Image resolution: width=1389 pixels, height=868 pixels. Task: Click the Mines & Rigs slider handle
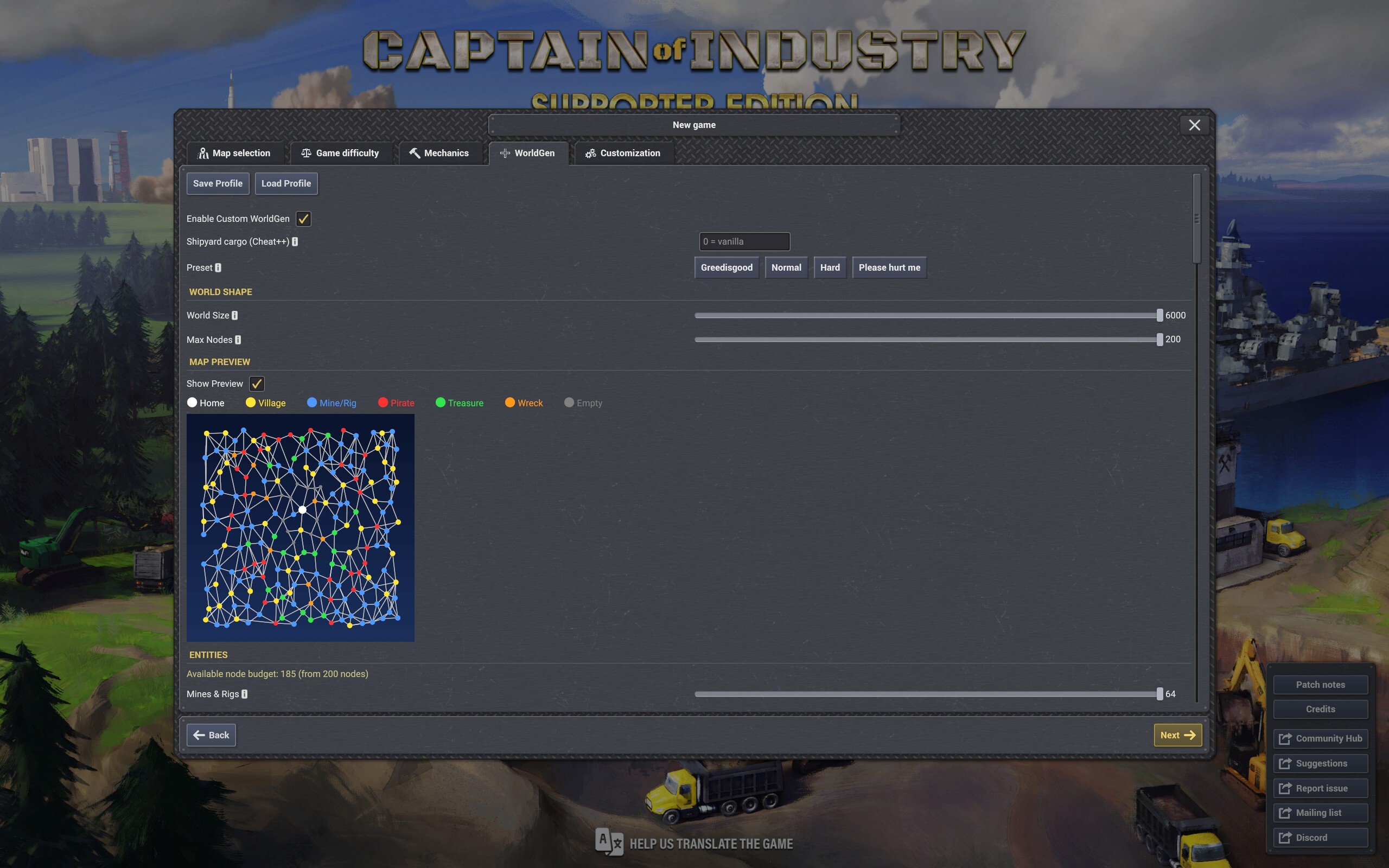coord(1159,694)
